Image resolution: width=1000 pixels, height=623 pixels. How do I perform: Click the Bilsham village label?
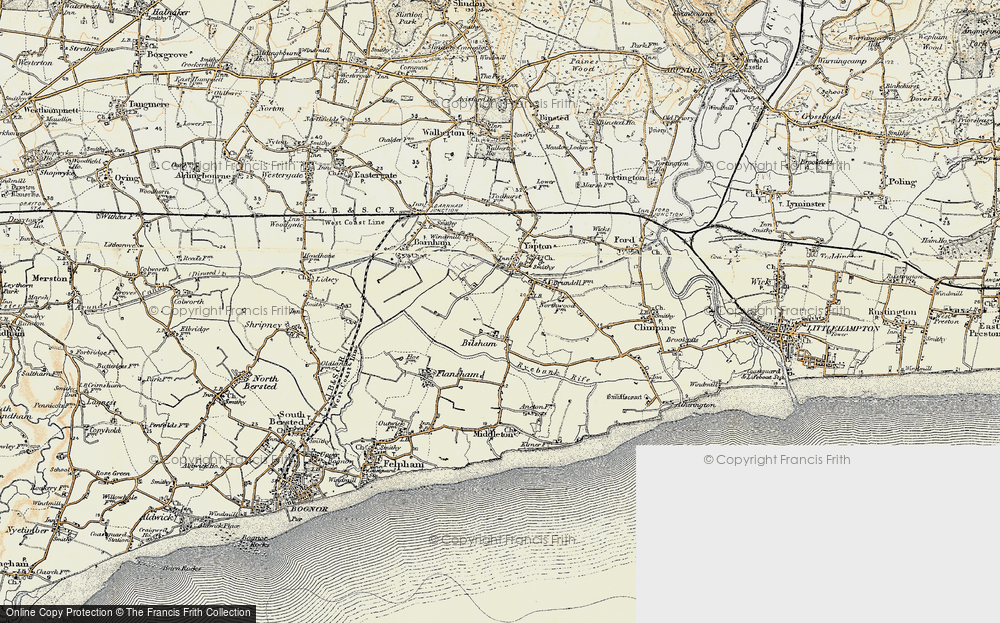pyautogui.click(x=478, y=342)
